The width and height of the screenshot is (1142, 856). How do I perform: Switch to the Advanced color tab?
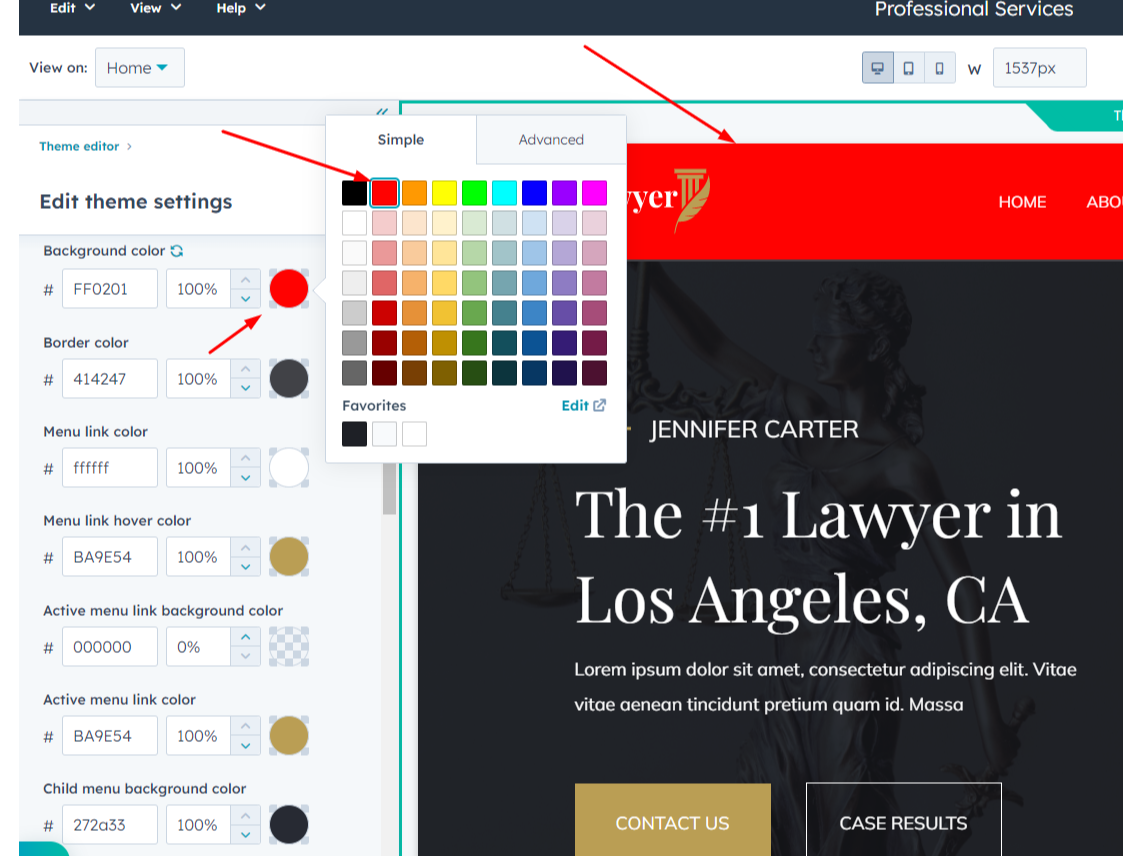pyautogui.click(x=551, y=140)
